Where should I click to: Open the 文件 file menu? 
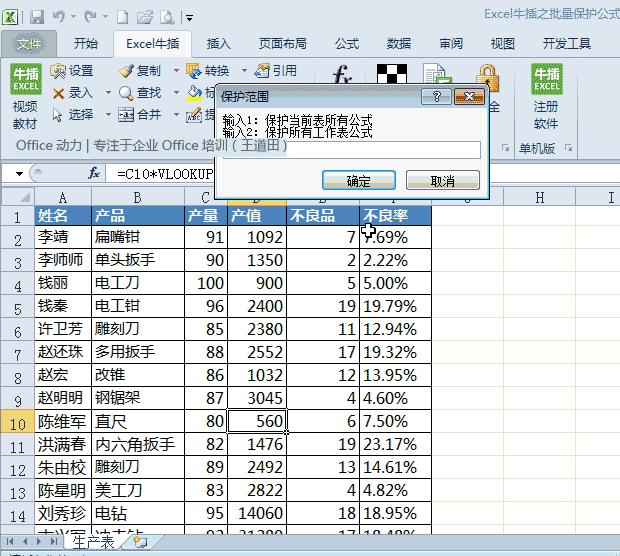tap(28, 43)
